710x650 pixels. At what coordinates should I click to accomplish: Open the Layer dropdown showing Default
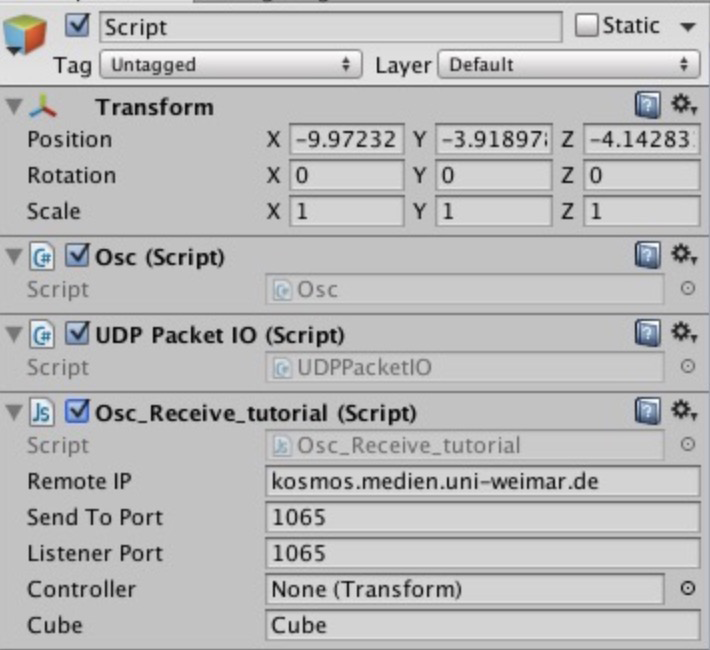coord(568,65)
